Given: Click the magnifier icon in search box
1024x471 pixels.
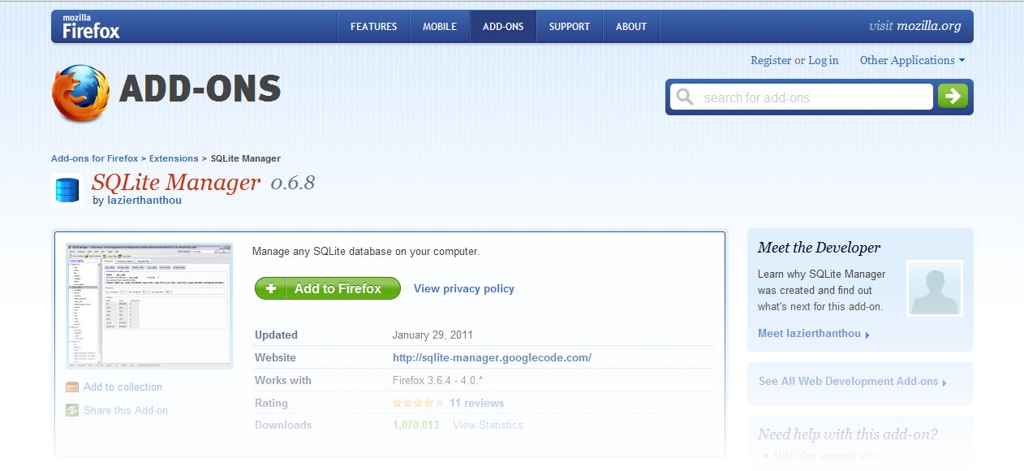Looking at the screenshot, I should point(684,97).
